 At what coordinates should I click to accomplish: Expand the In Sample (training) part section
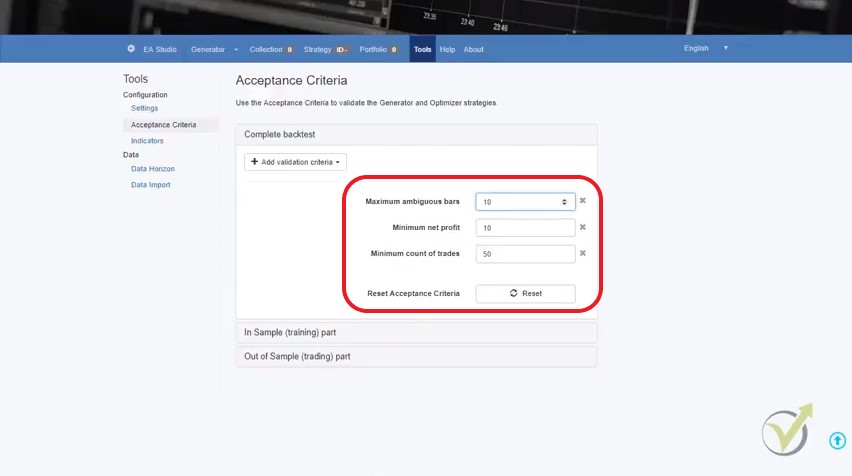(416, 333)
